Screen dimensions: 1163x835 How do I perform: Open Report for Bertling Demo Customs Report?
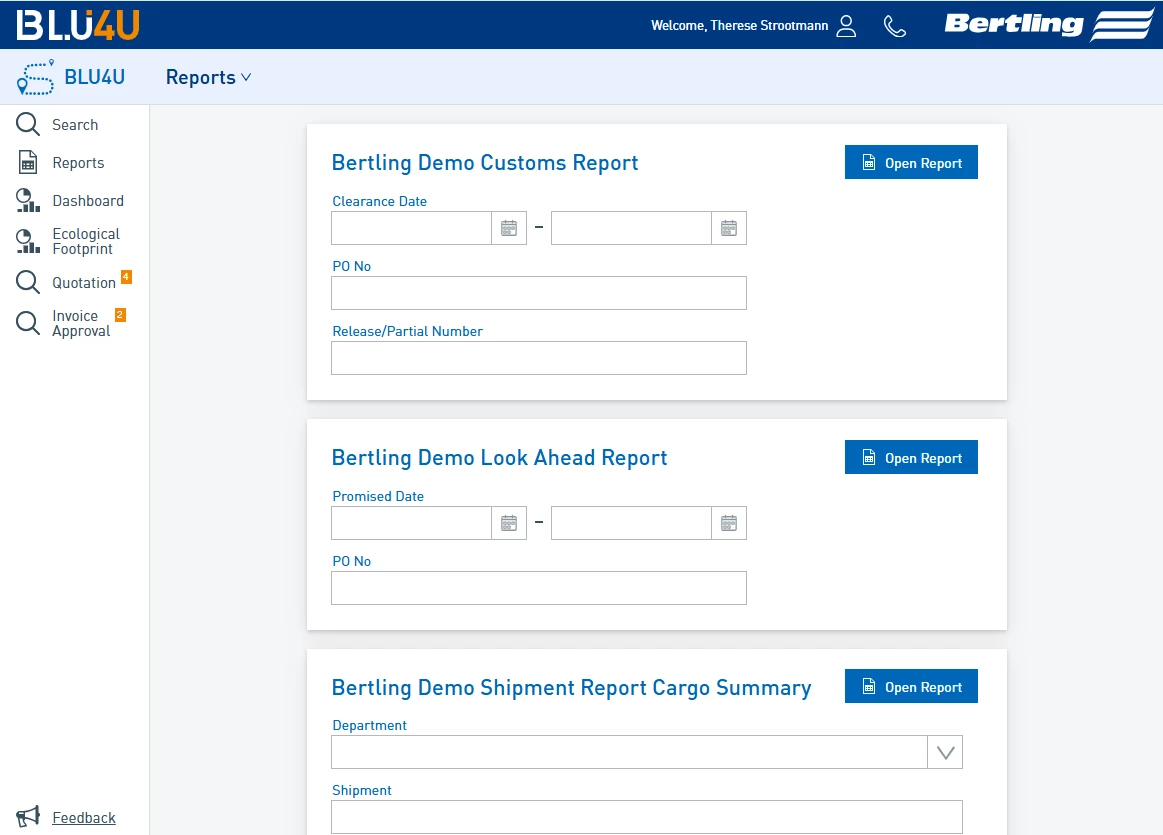click(911, 162)
